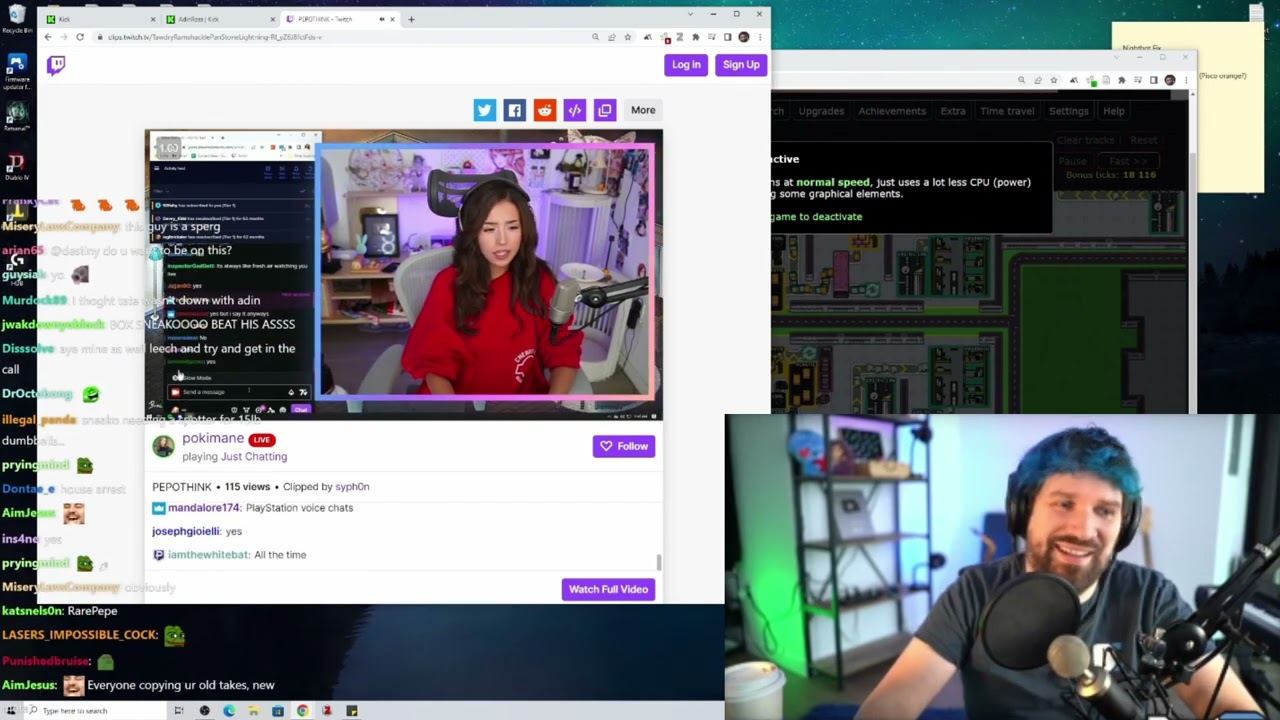This screenshot has width=1280, height=720.
Task: Open side panel icon in Twitch window
Action: (x=727, y=37)
